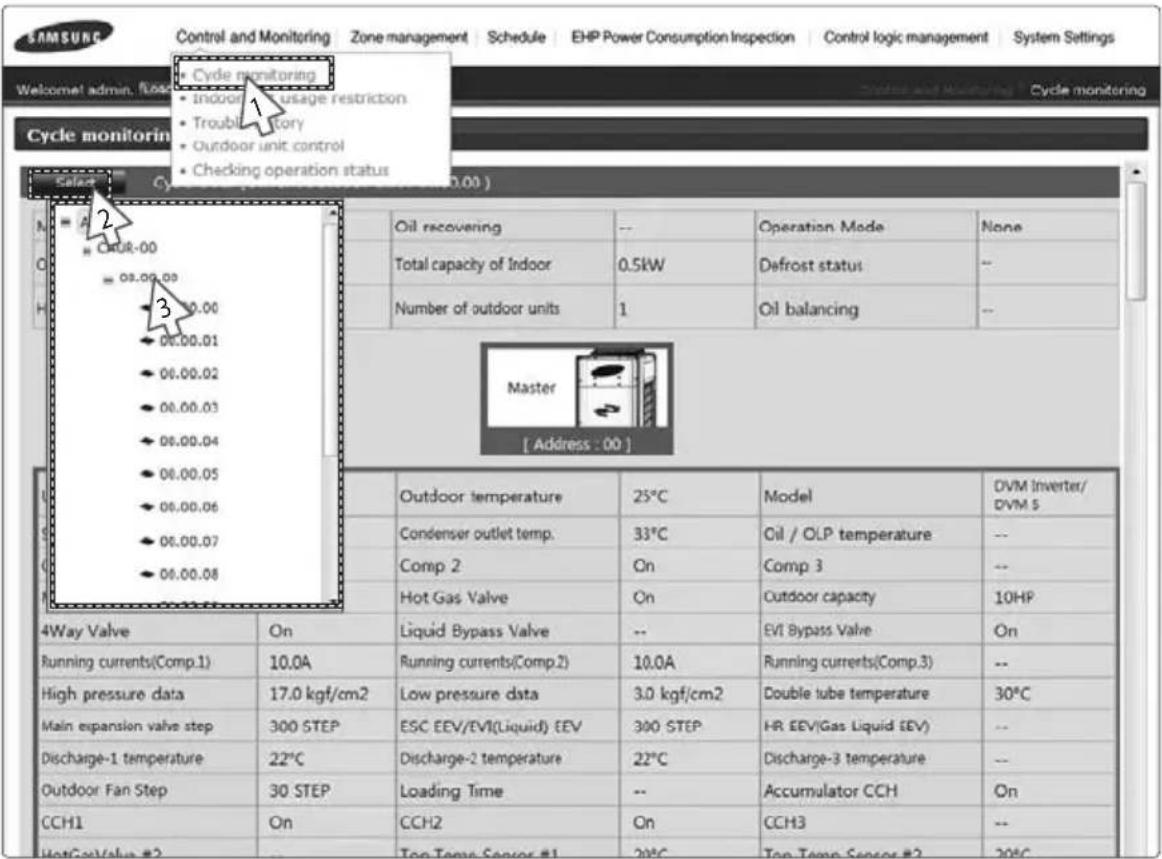
Task: Open Control logic management menu
Action: click(x=906, y=37)
